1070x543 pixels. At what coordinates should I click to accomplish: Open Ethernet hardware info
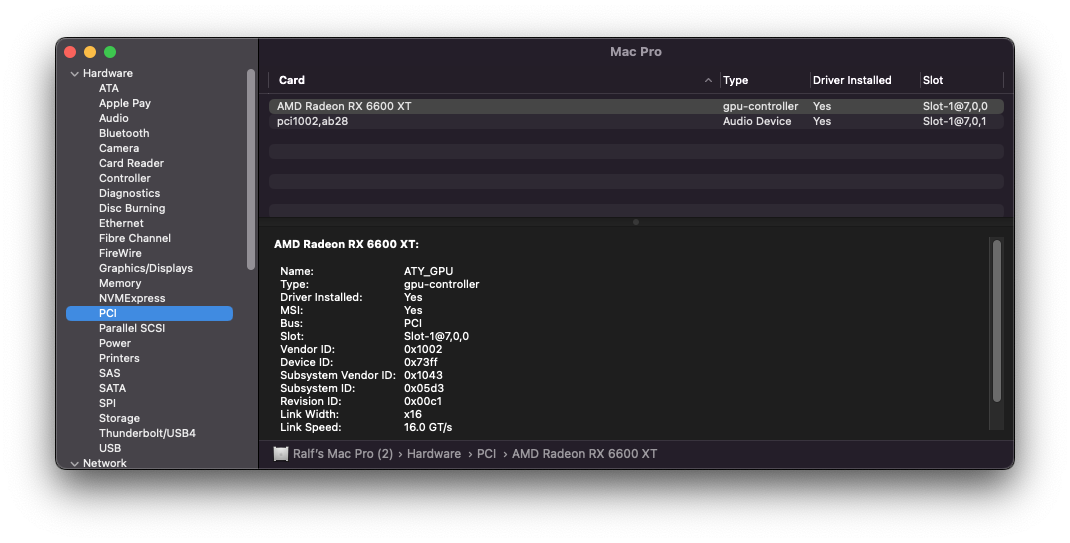(121, 223)
